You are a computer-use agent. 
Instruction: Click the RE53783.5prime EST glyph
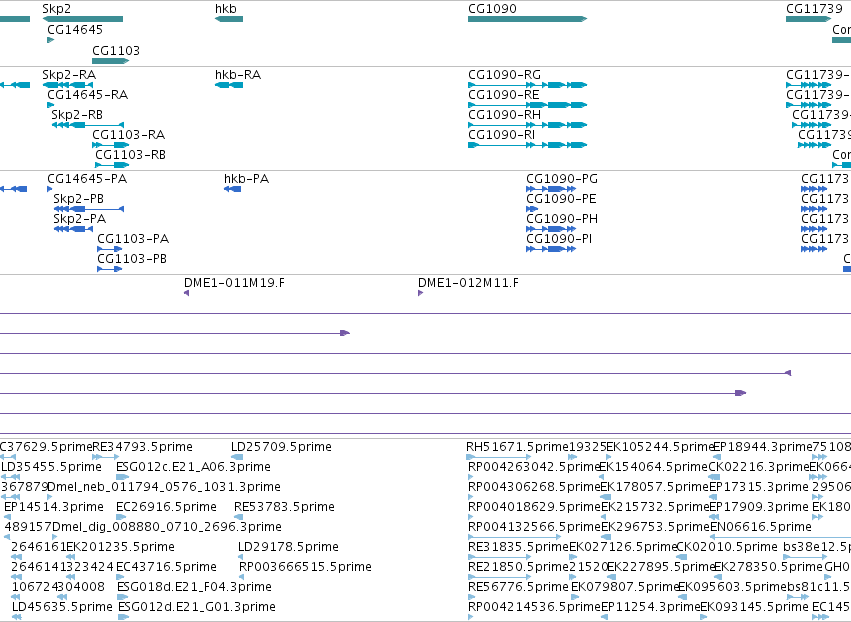pyautogui.click(x=238, y=517)
